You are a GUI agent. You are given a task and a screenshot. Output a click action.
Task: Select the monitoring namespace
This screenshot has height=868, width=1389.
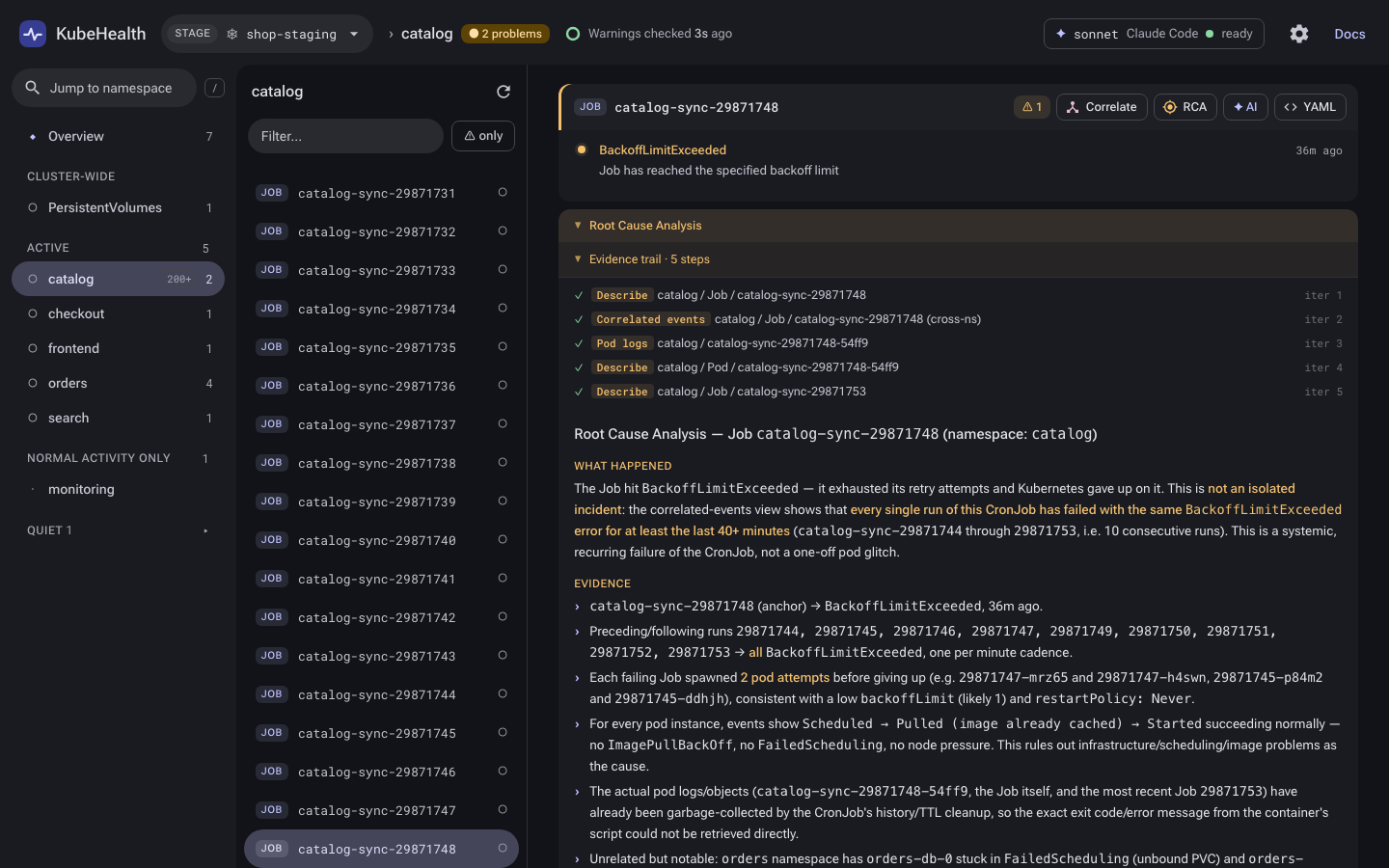click(x=118, y=490)
